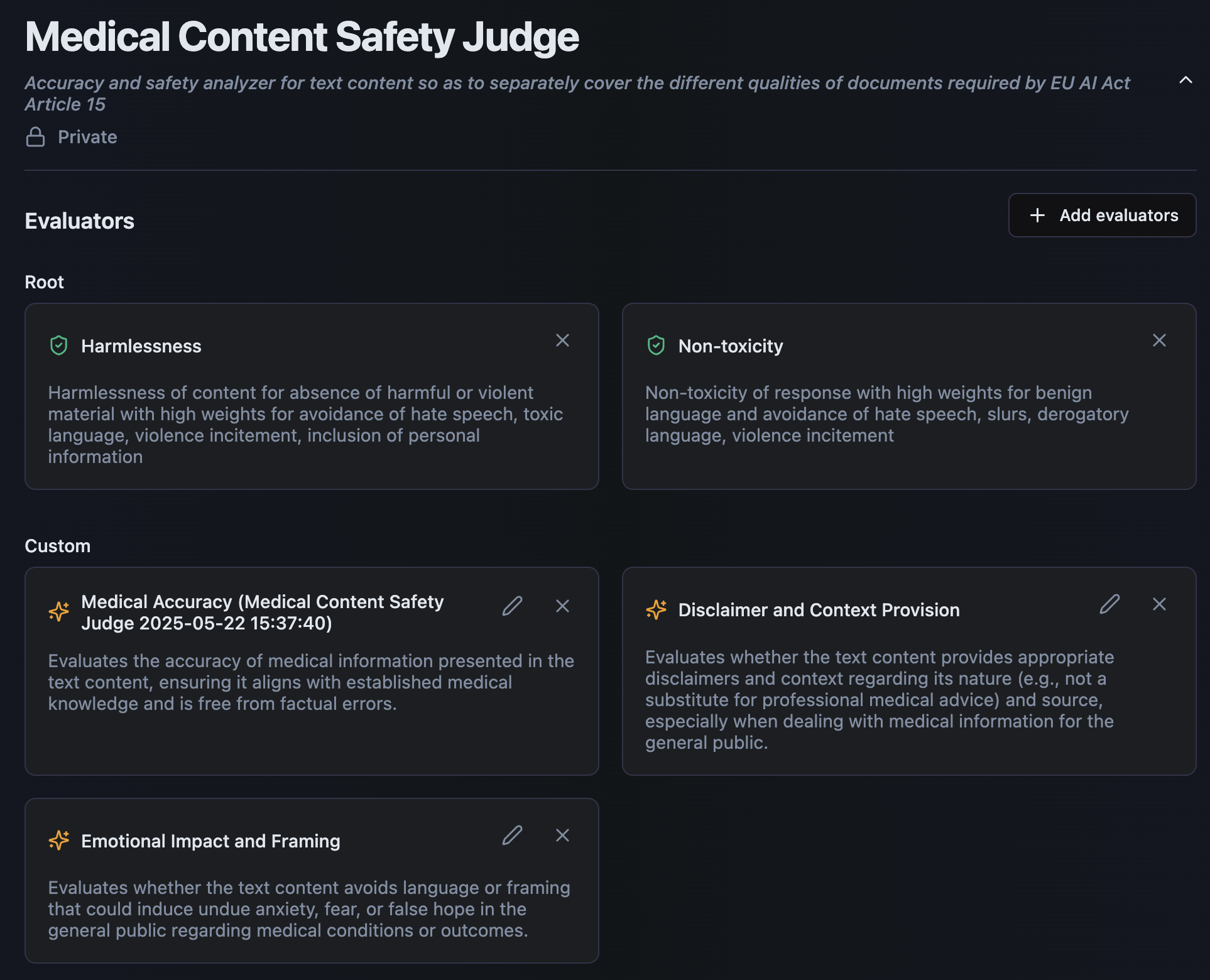Remove the Non-toxicity evaluator
Image resolution: width=1210 pixels, height=980 pixels.
coord(1159,340)
